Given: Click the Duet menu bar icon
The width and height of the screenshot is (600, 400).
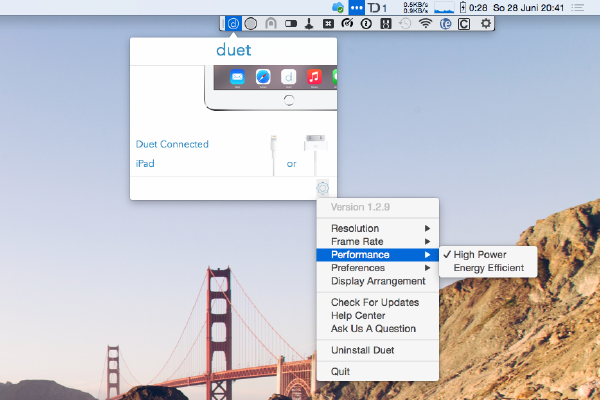Looking at the screenshot, I should coord(233,24).
